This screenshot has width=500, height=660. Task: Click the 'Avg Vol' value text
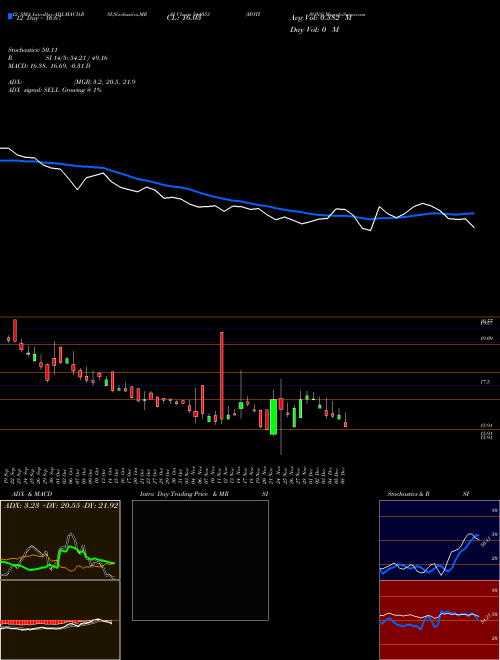pyautogui.click(x=321, y=18)
